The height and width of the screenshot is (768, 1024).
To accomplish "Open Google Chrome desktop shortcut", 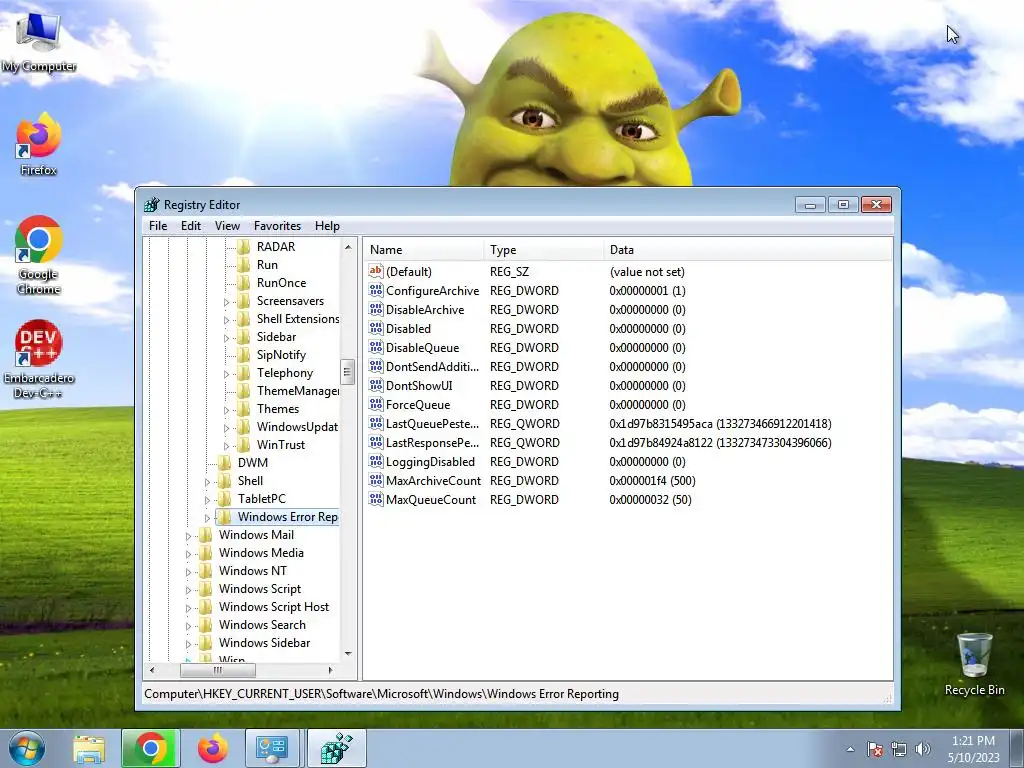I will click(39, 255).
